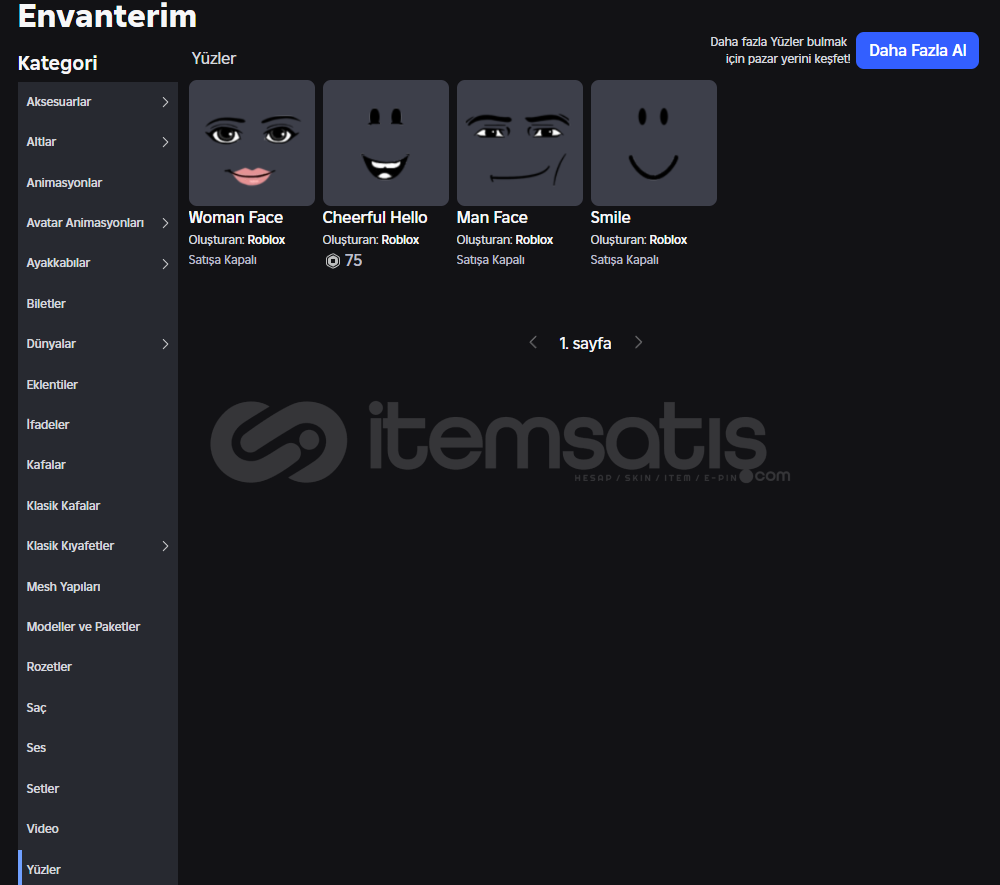Select the Rozetler category

tap(98, 667)
